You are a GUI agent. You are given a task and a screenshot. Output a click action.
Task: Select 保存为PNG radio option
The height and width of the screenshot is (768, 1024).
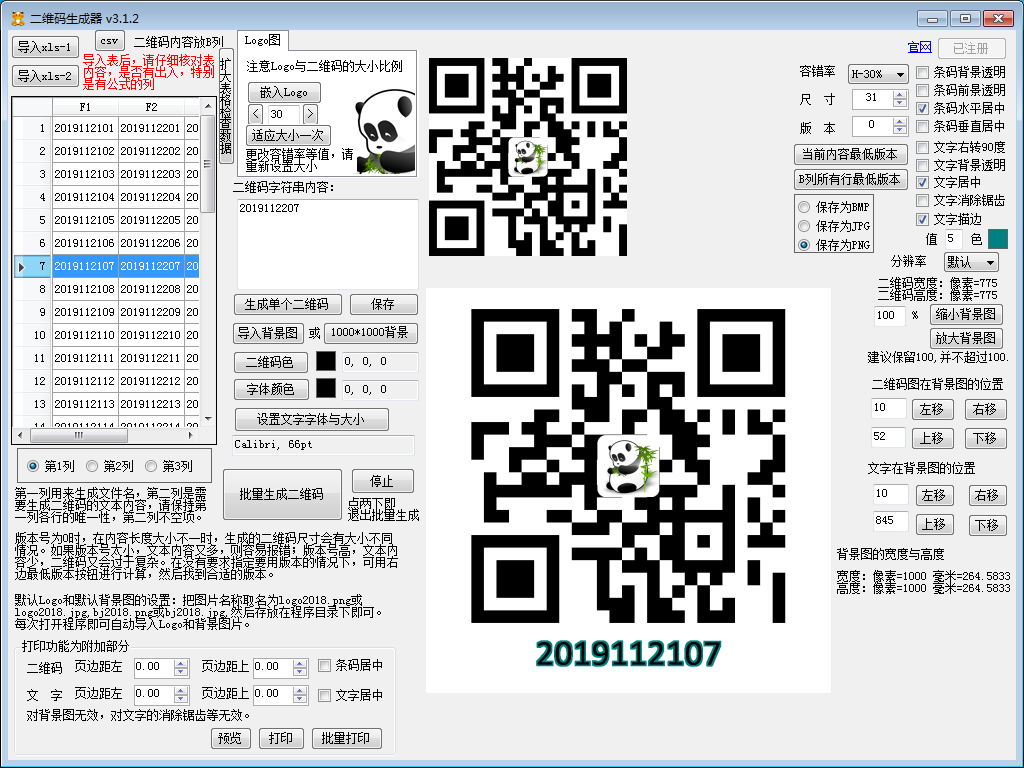(x=804, y=245)
